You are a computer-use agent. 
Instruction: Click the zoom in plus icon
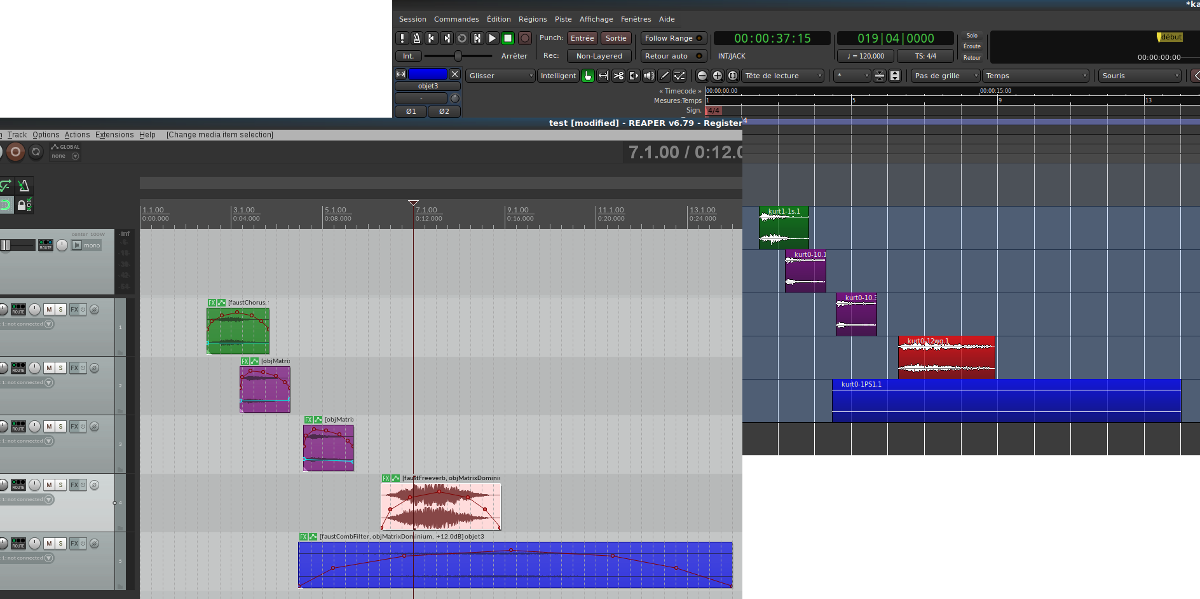(718, 76)
